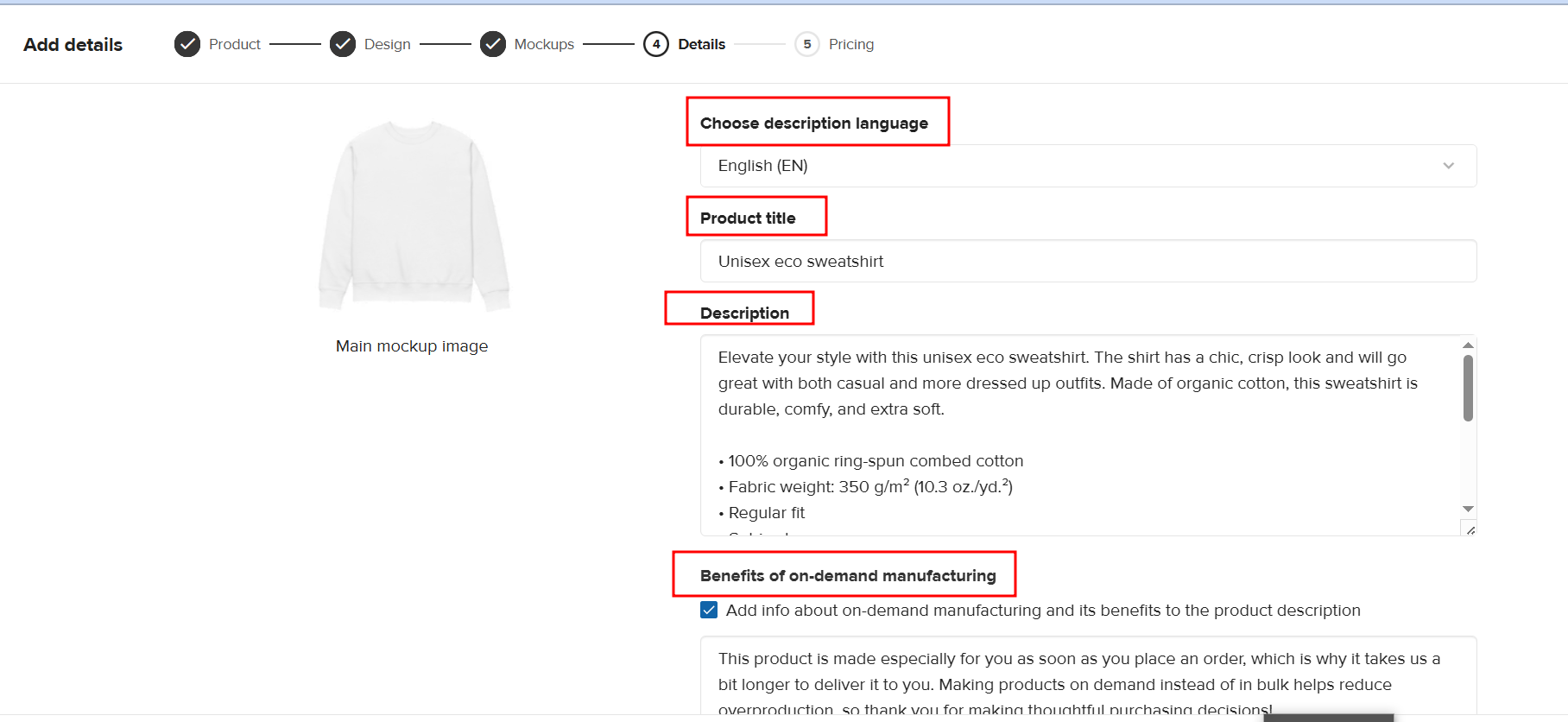Screen dimensions: 1568x722
Task: Click the language dropdown chevron arrow
Action: (x=1449, y=166)
